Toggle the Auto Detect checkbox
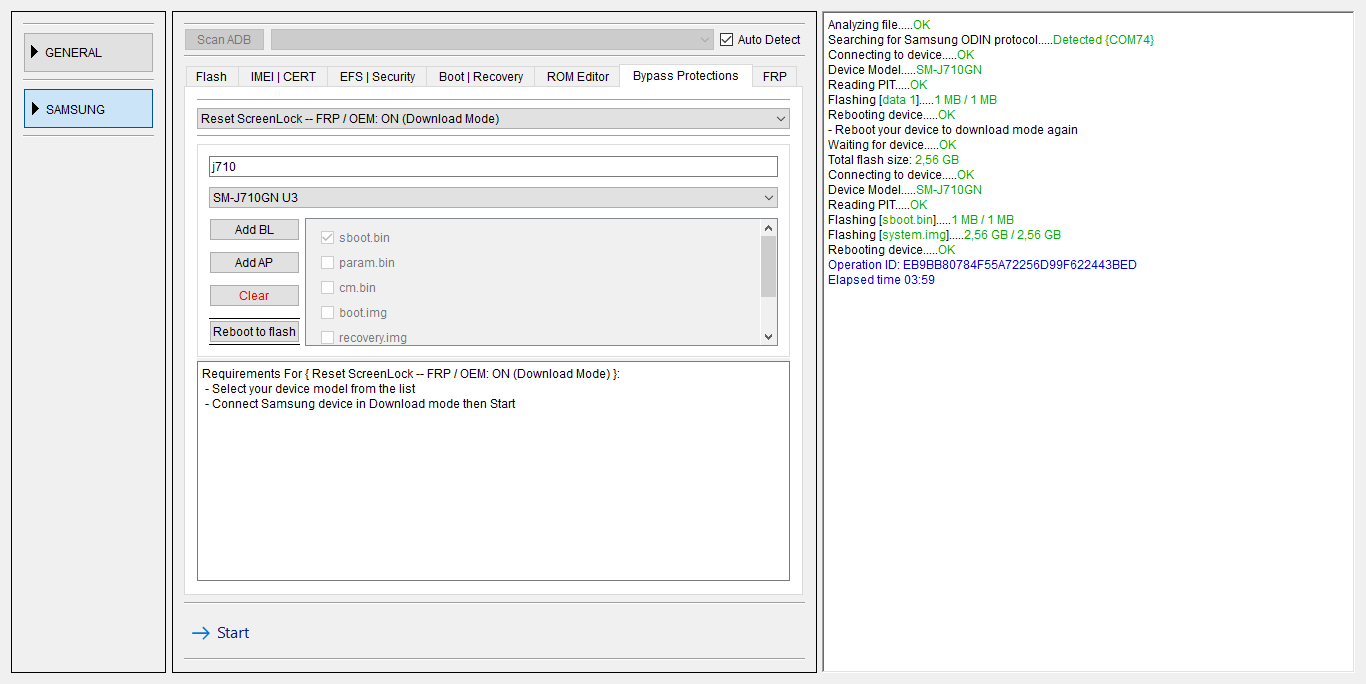The width and height of the screenshot is (1366, 684). point(727,39)
